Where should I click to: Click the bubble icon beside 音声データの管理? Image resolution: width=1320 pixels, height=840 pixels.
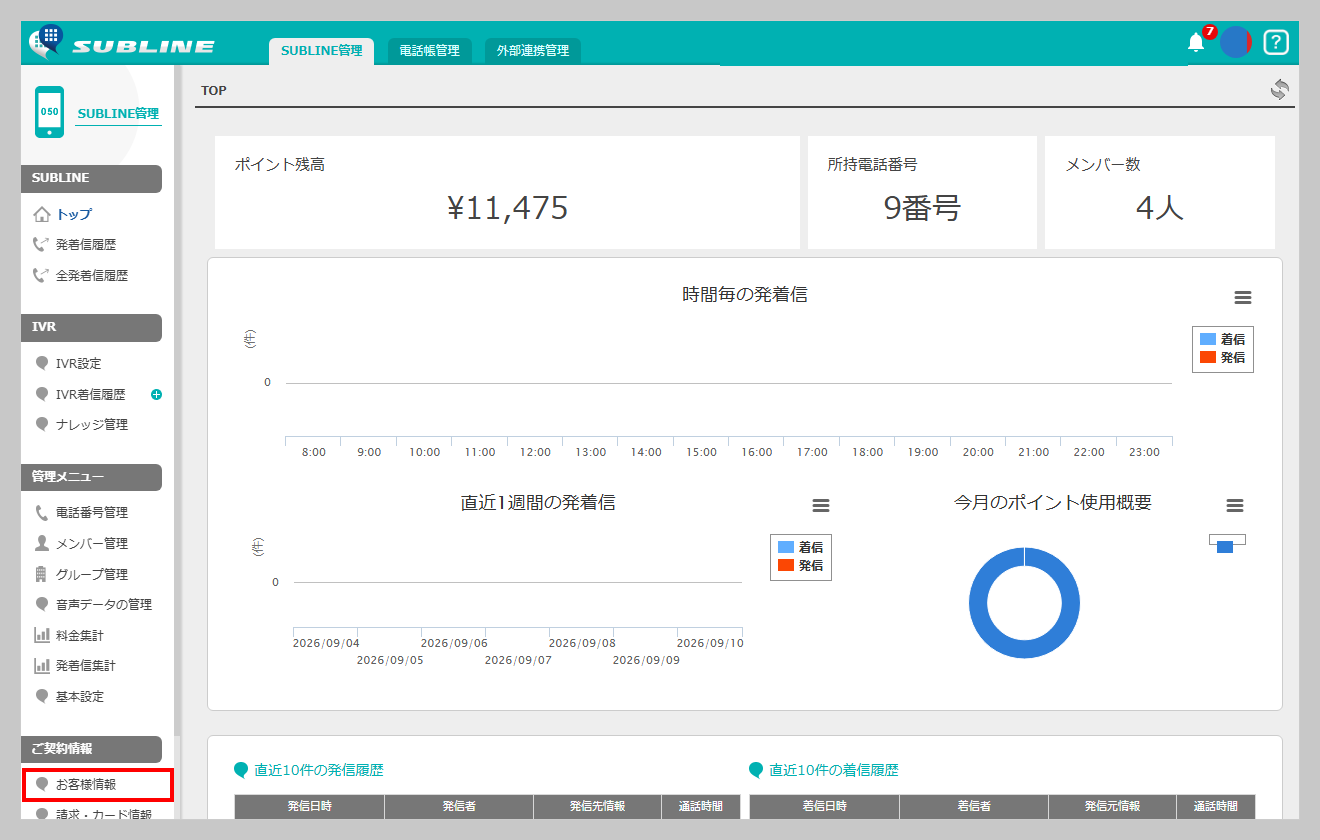click(42, 605)
